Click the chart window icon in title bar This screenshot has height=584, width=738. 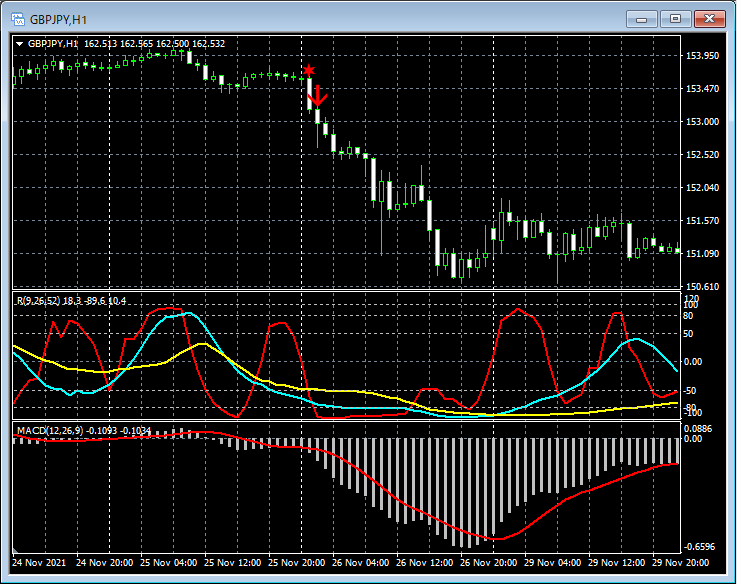tap(16, 19)
